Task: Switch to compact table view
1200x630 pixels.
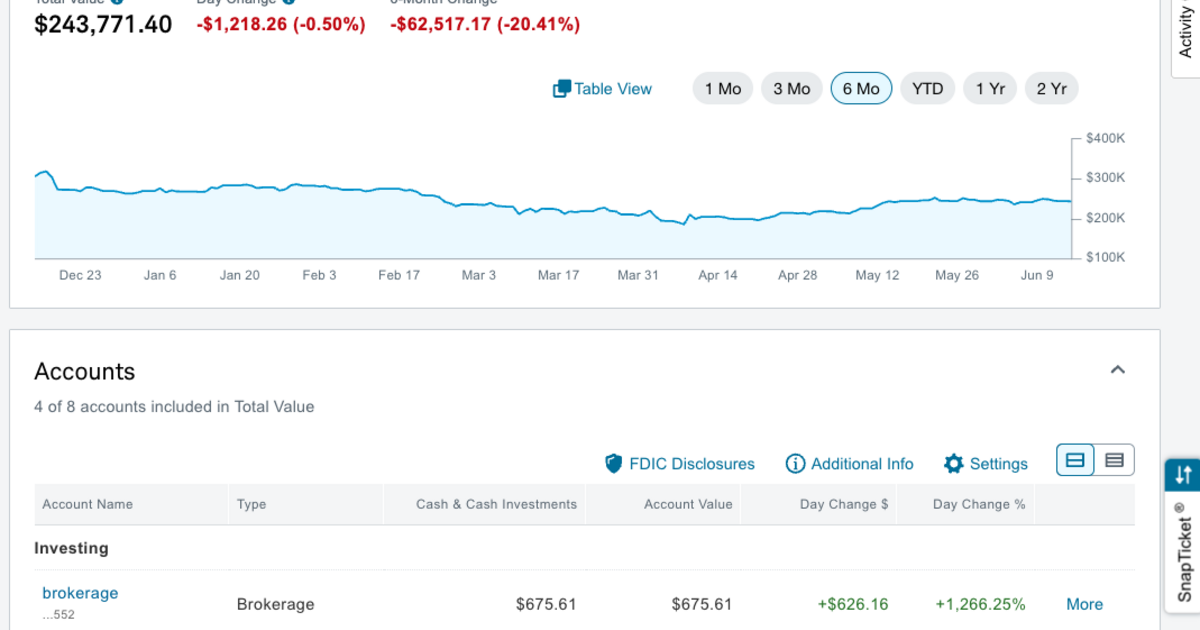Action: click(1115, 460)
